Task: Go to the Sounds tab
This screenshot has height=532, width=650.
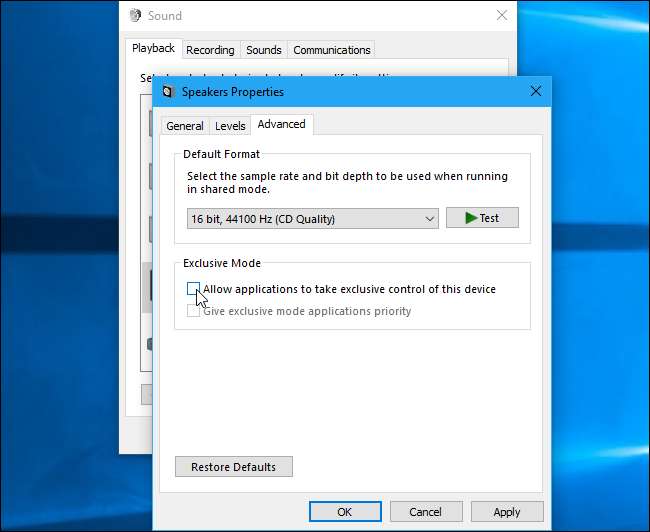Action: tap(264, 50)
